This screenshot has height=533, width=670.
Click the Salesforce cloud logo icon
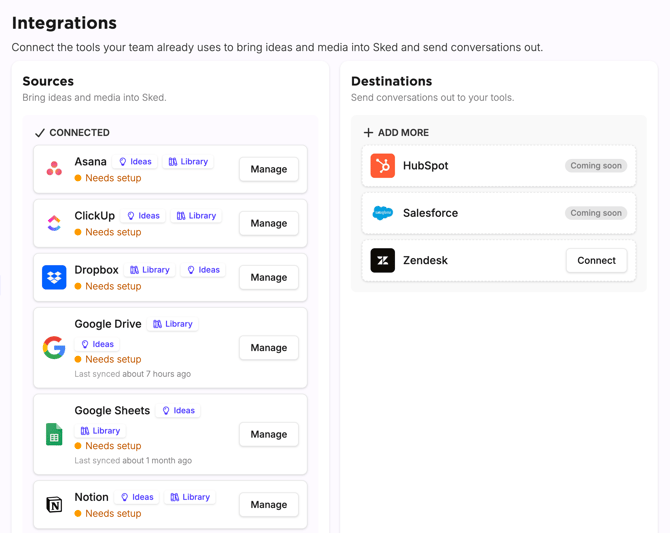pos(382,213)
